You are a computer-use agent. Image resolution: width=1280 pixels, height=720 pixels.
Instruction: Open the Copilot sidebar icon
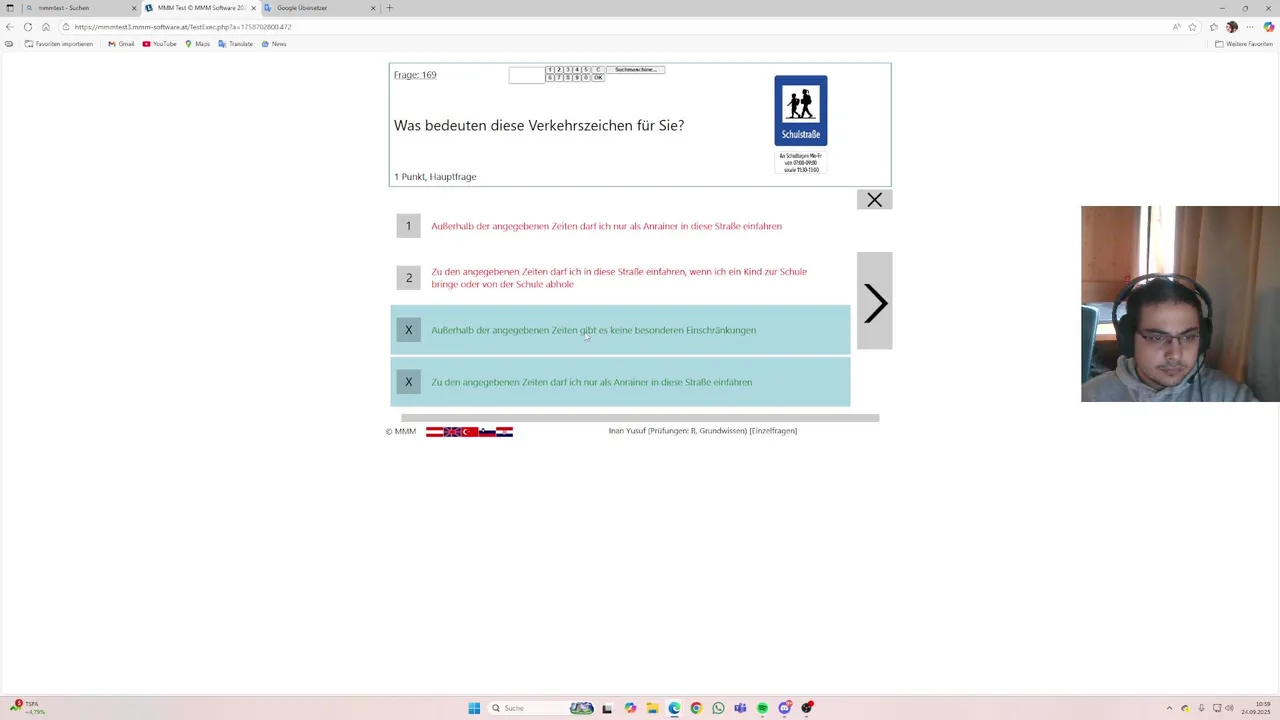(1268, 27)
